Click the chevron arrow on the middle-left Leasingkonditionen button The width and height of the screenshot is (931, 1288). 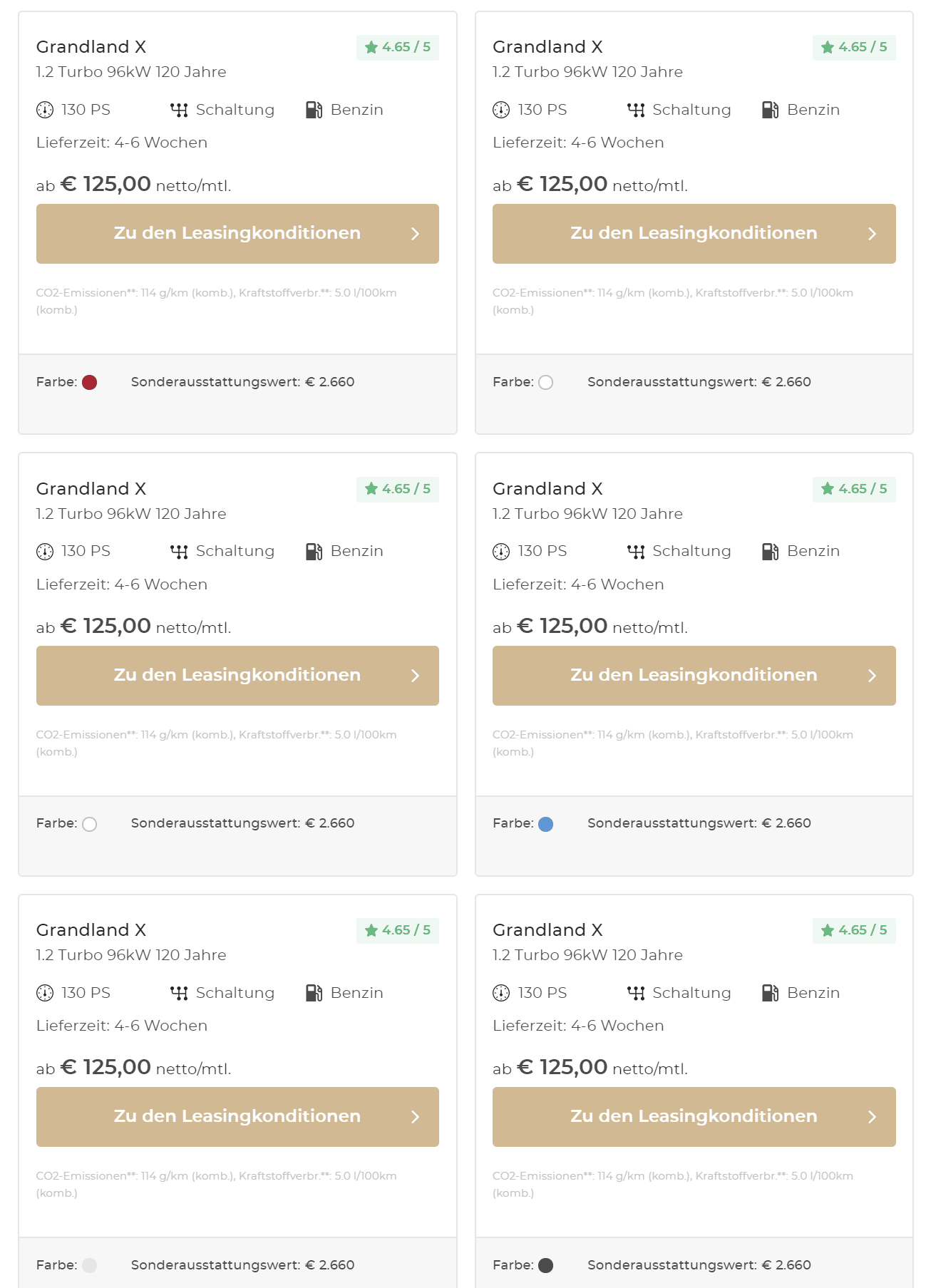click(x=416, y=676)
